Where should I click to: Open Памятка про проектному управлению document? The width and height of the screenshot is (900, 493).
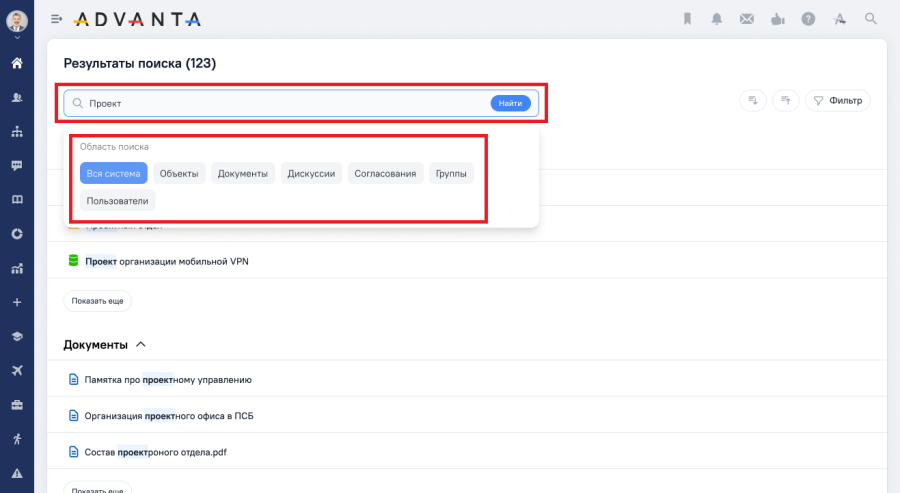[x=168, y=379]
